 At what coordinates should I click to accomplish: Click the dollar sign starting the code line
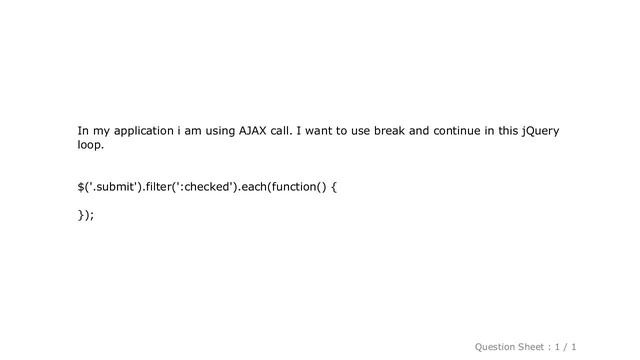coord(80,187)
